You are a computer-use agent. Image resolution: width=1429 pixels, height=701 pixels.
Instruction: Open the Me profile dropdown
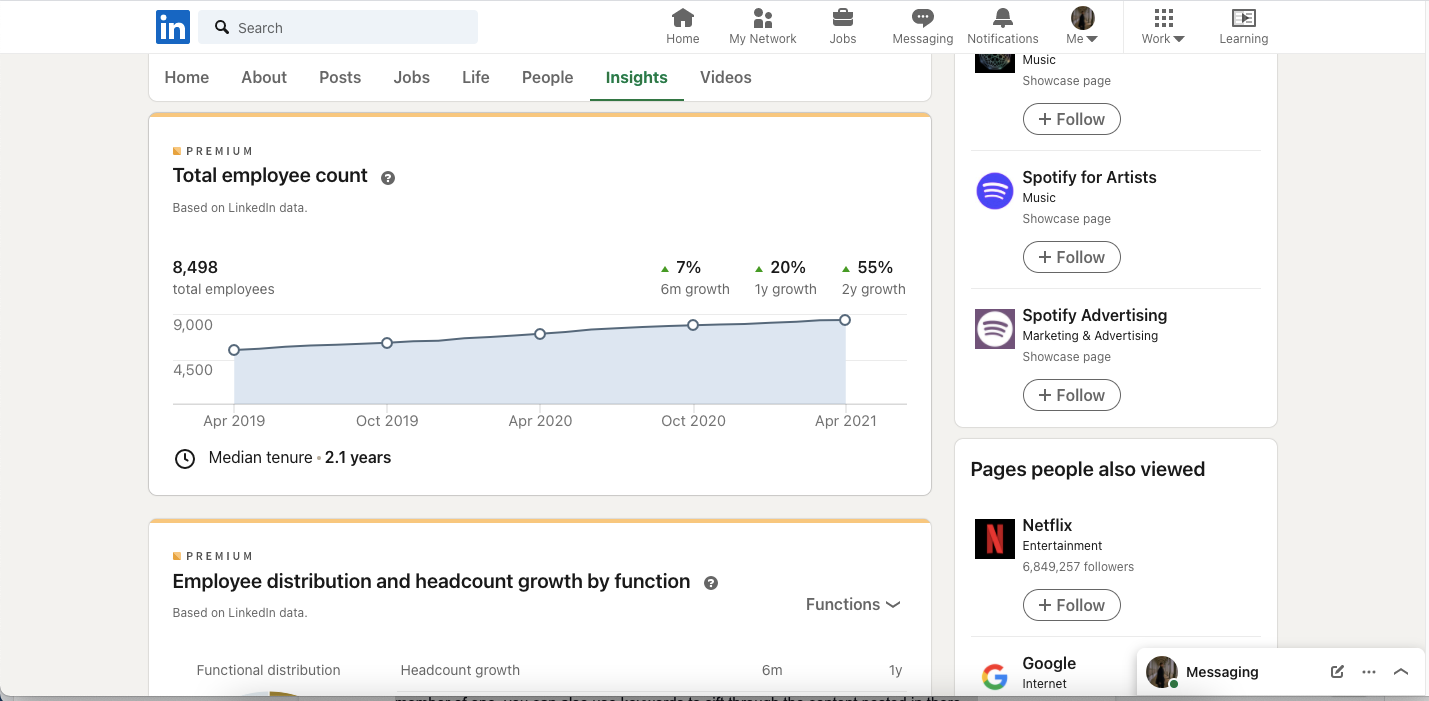point(1082,27)
